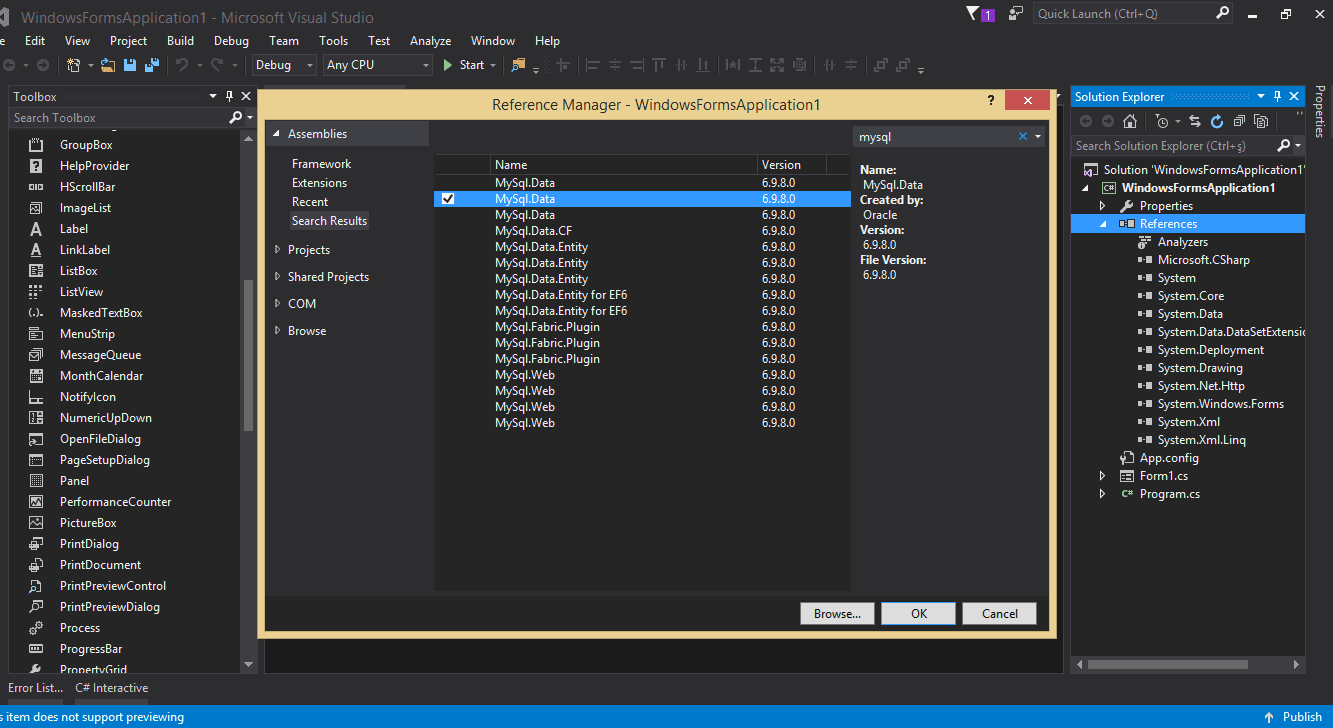Click the Save toolbar icon
This screenshot has width=1333, height=728.
(130, 65)
